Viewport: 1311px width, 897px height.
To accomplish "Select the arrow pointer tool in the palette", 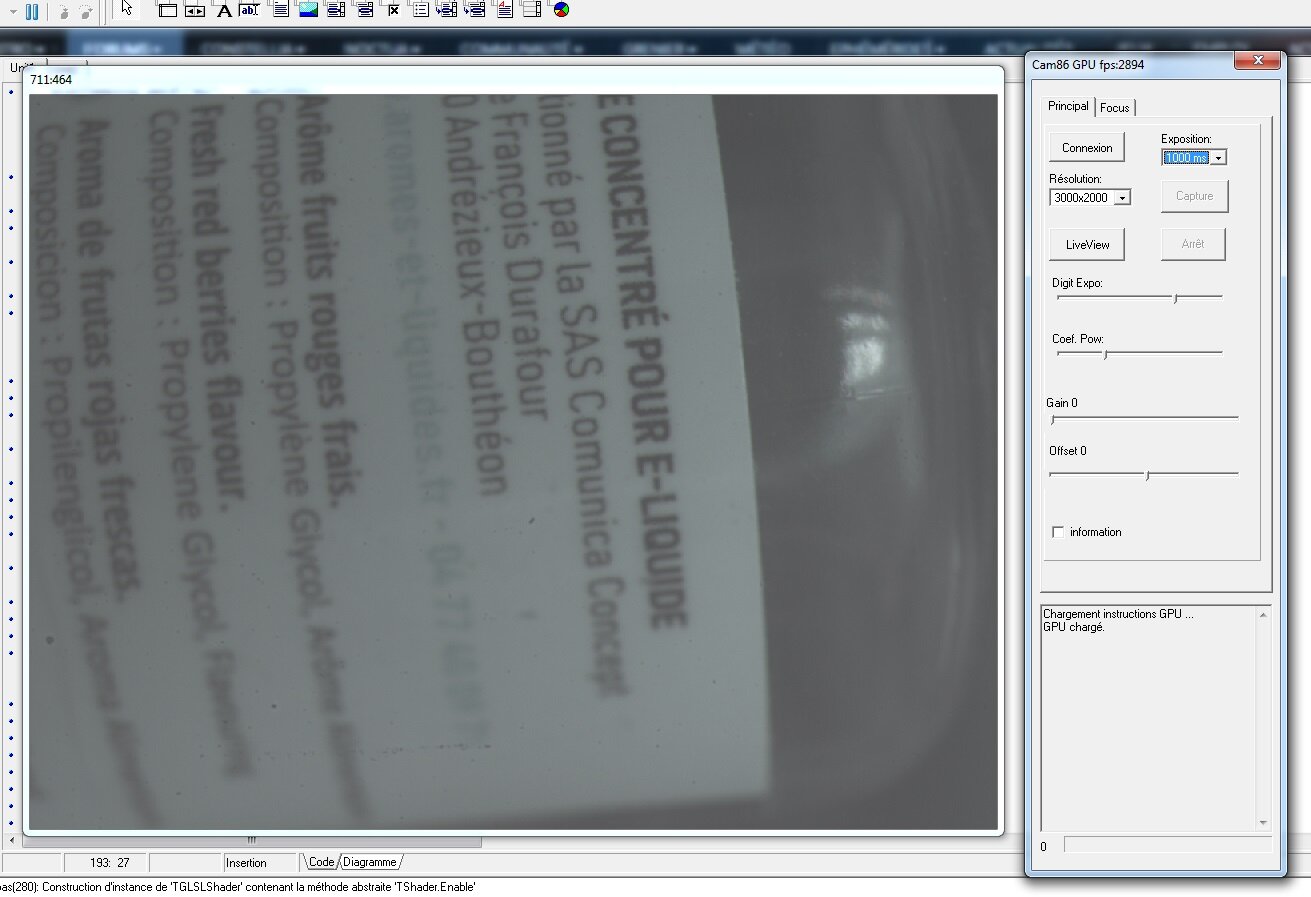I will click(127, 8).
